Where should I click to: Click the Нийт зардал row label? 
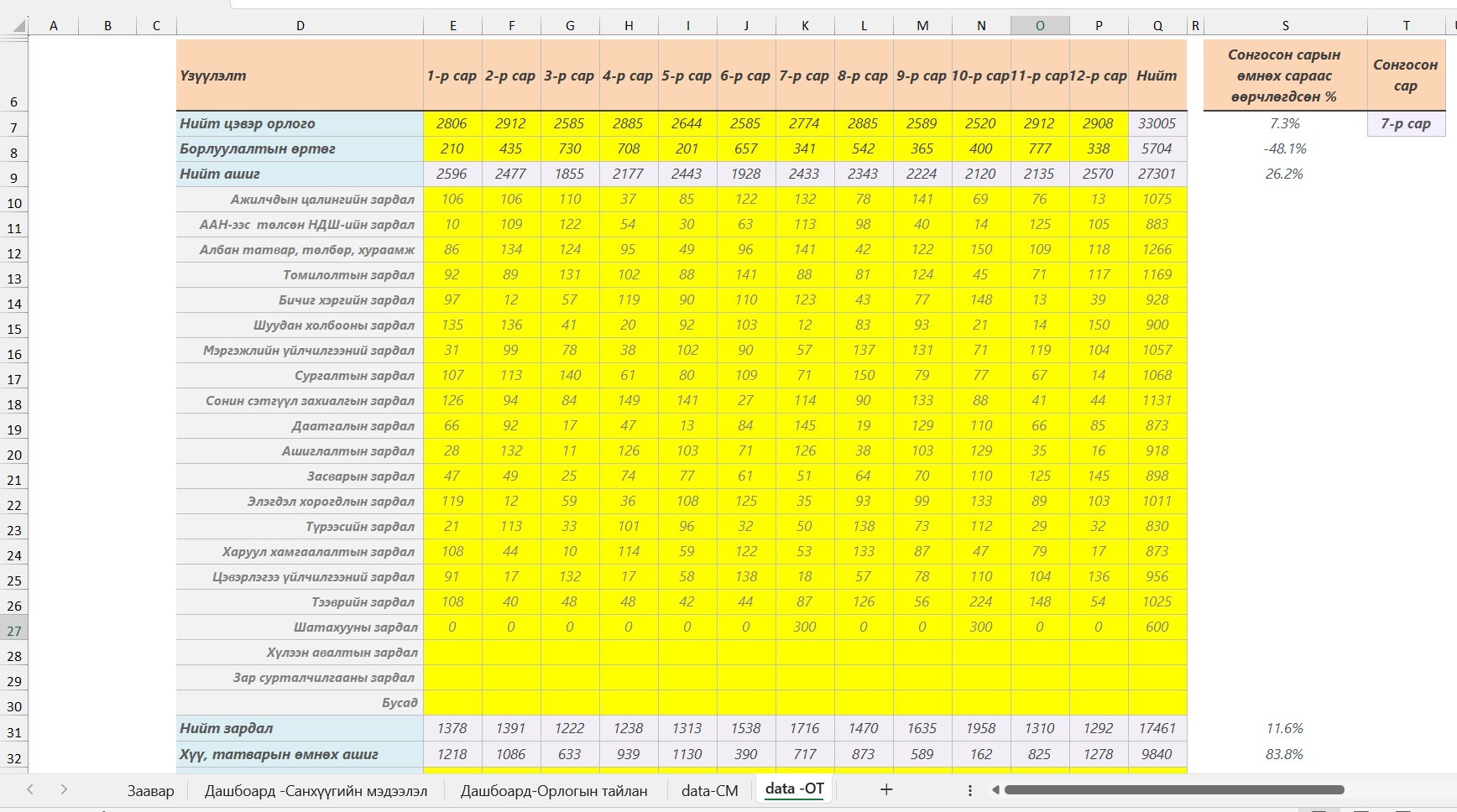click(x=226, y=728)
